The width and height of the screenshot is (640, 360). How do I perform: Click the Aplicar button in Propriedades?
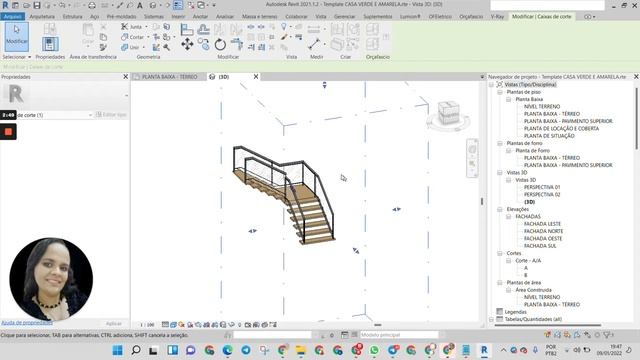[113, 323]
